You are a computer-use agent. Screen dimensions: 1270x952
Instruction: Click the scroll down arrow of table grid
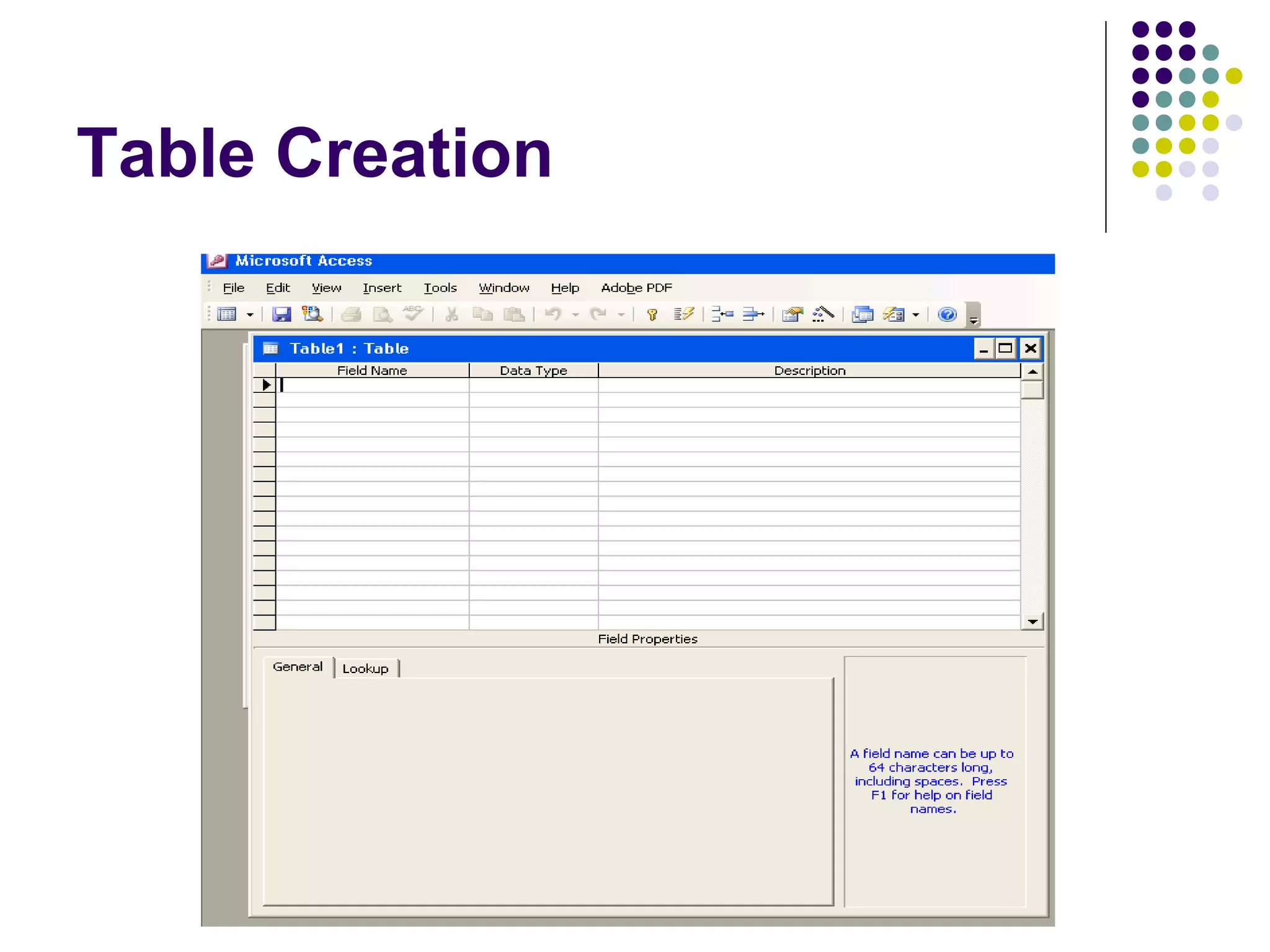[1032, 622]
